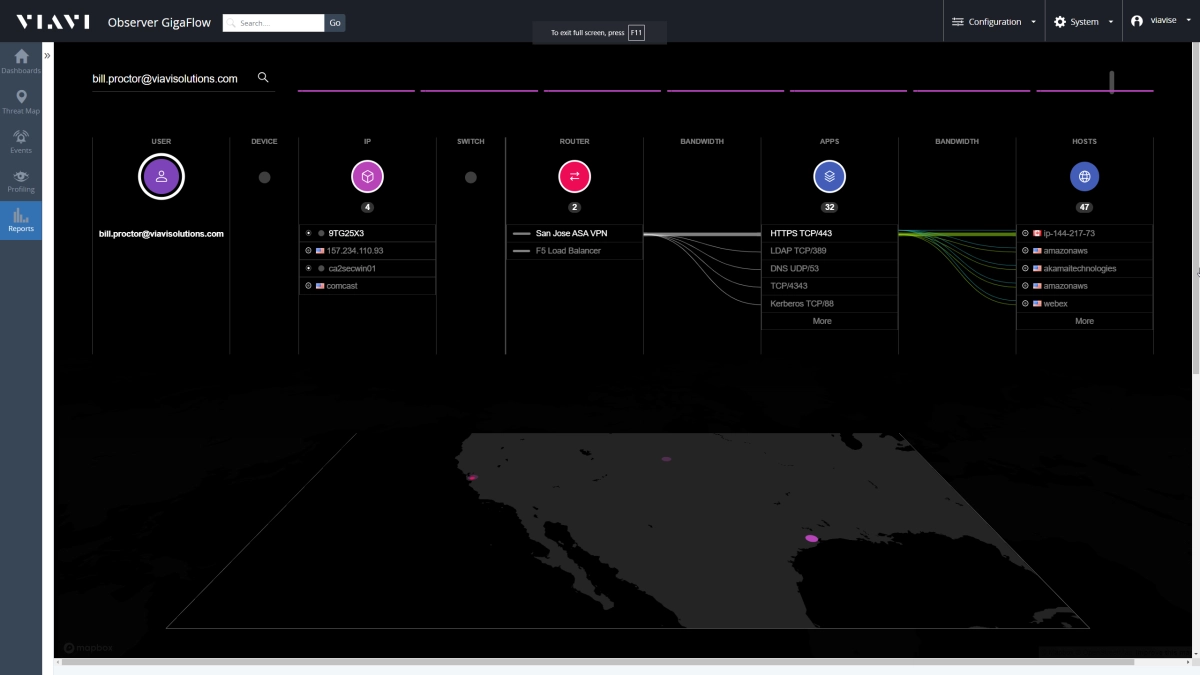The image size is (1200, 675).
Task: Click the VIAVI logo
Action: pos(52,22)
